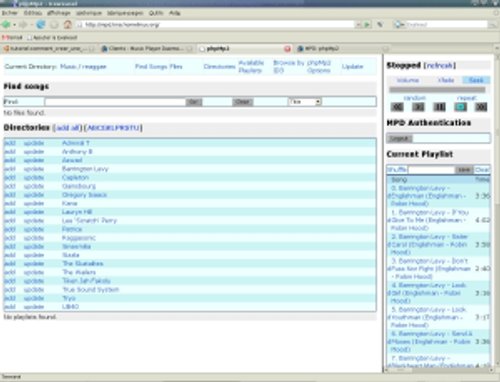Open the address bar history dropdown
The width and height of the screenshot is (500, 382).
(358, 25)
